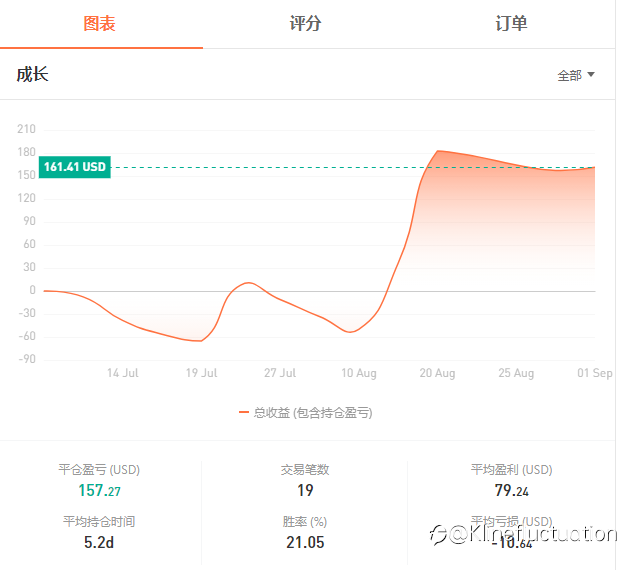Toggle the 总收益 (包含持仓盈亏) legend item
623x570 pixels.
(305, 413)
